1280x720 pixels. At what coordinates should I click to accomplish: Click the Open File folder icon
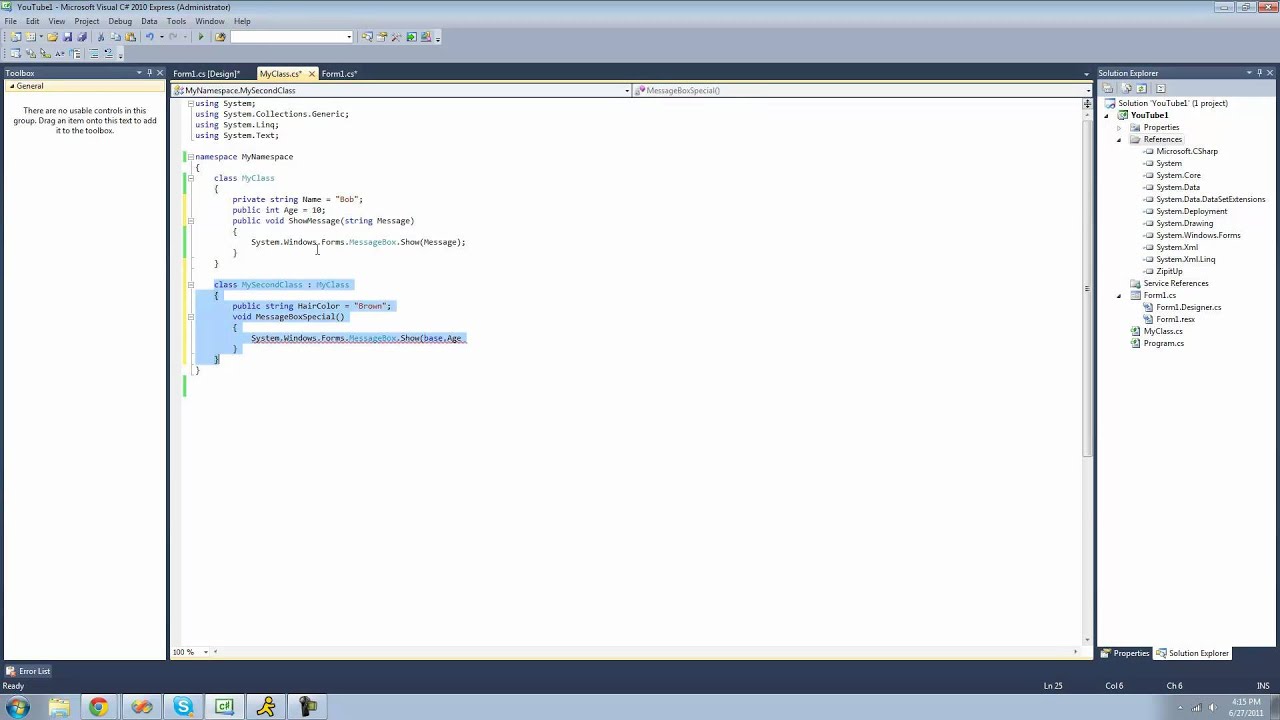point(52,37)
